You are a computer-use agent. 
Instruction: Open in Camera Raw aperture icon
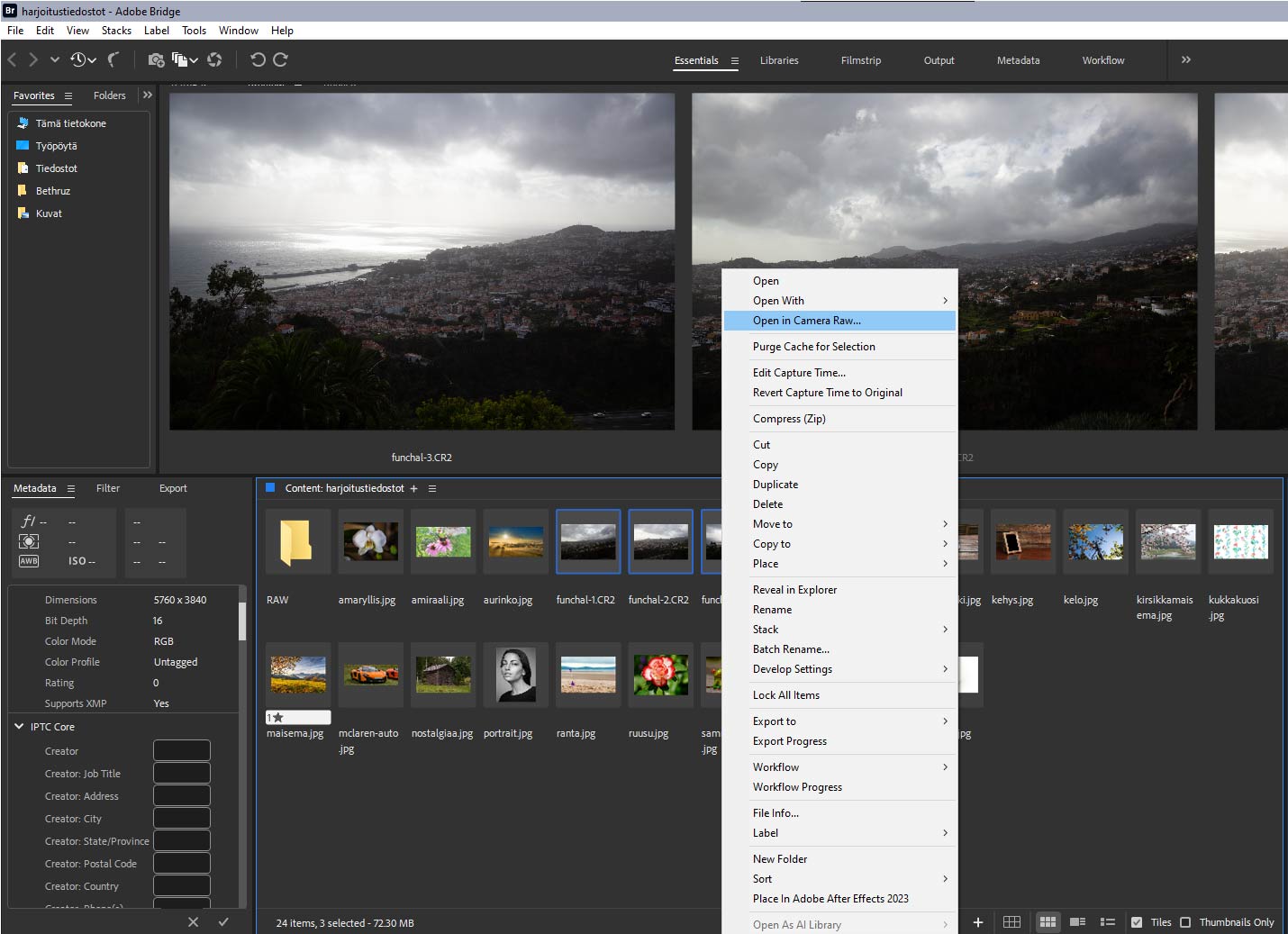[x=214, y=59]
